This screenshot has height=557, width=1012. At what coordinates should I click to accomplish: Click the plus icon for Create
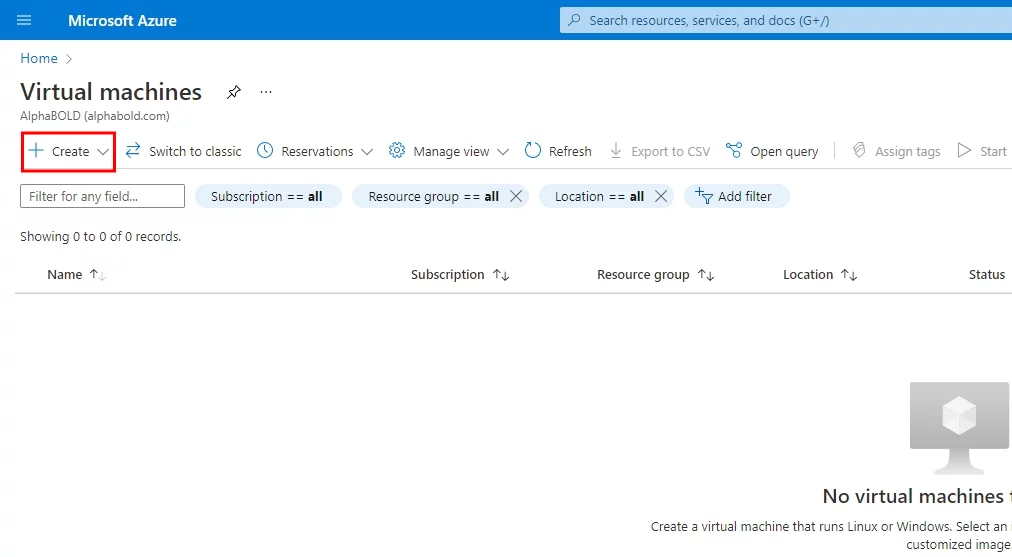click(36, 150)
